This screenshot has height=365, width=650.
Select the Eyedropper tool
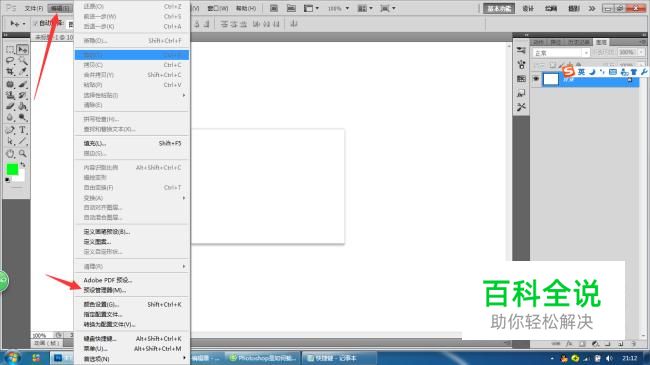(22, 72)
